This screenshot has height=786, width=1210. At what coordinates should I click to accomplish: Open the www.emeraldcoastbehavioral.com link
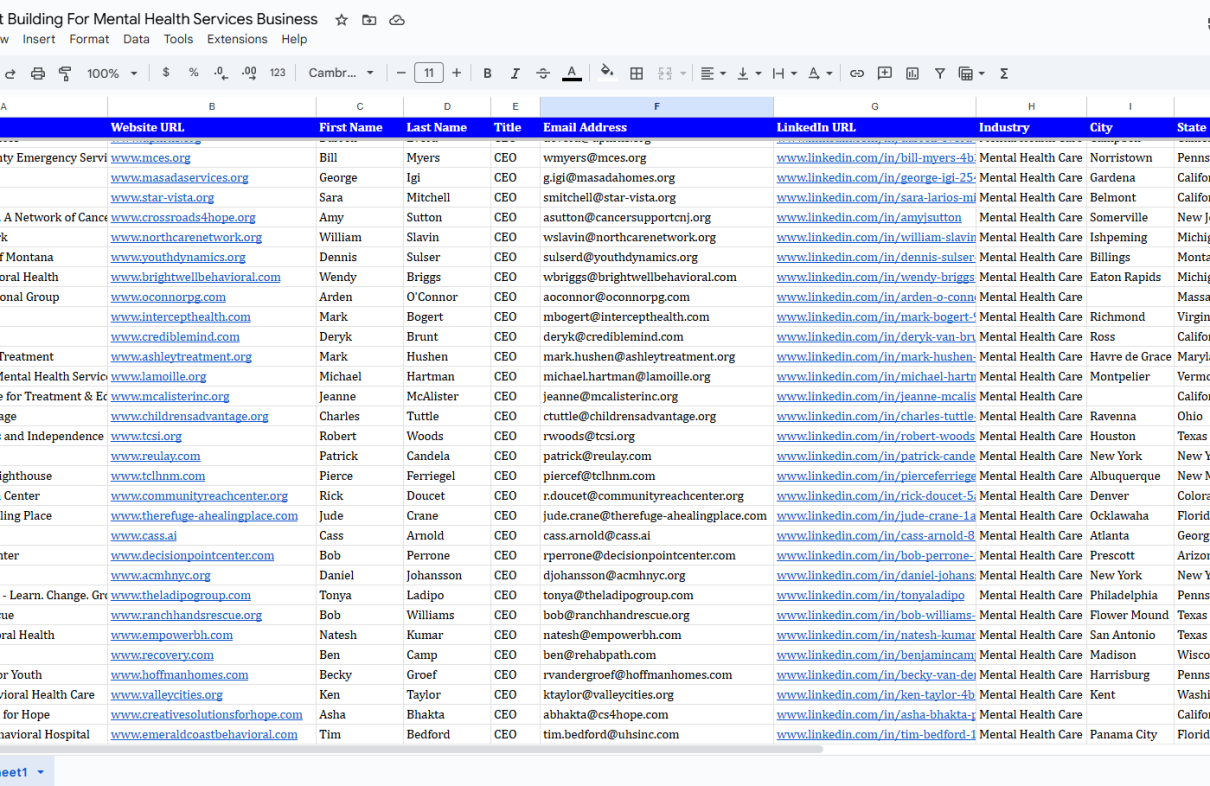pyautogui.click(x=204, y=734)
